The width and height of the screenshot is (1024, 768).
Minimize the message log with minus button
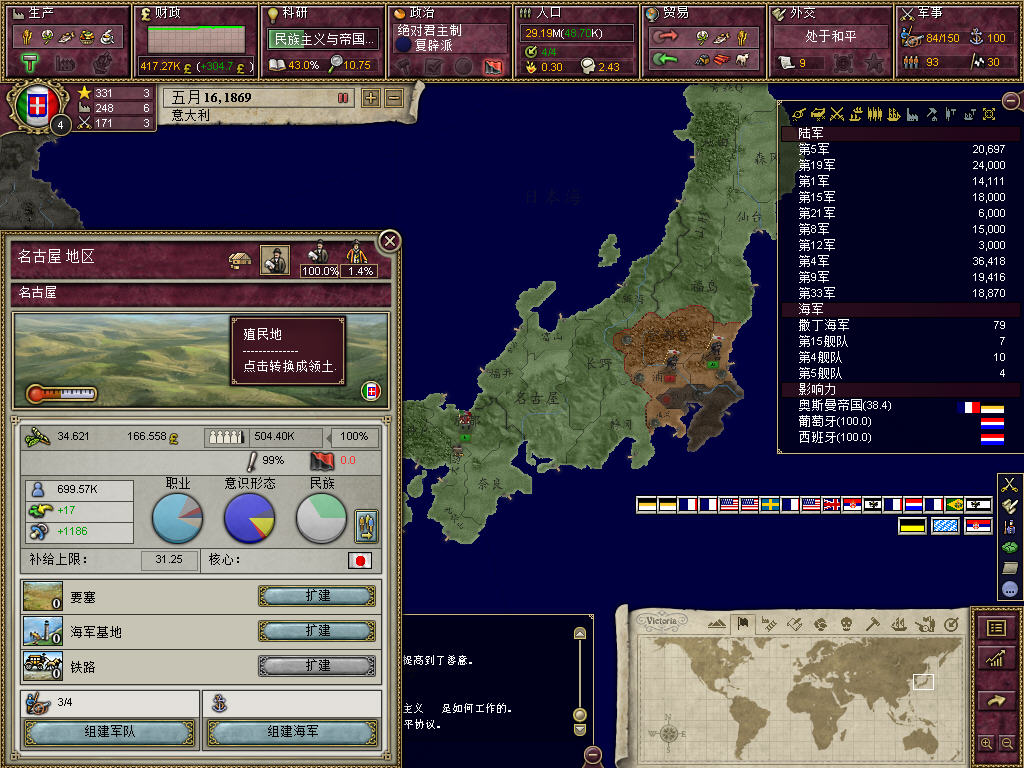coord(593,755)
